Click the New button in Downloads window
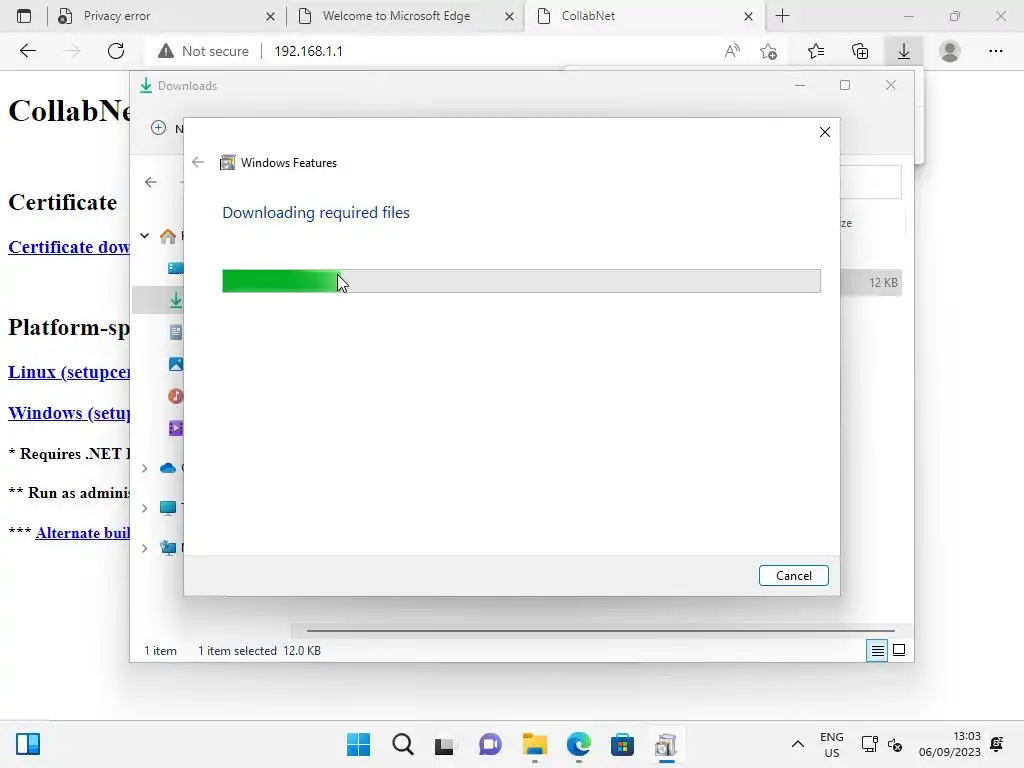1024x768 pixels. 167,128
